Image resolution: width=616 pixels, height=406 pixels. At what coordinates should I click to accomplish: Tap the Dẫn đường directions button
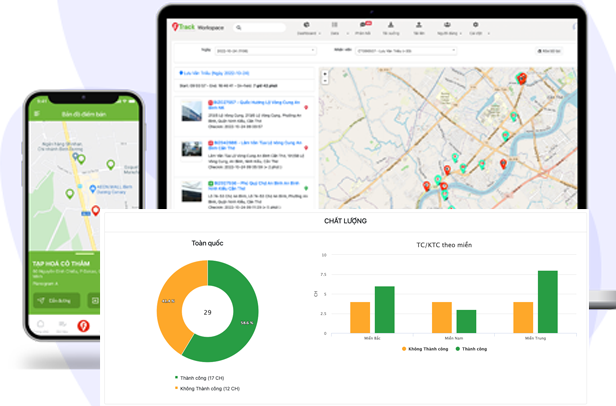pyautogui.click(x=57, y=300)
